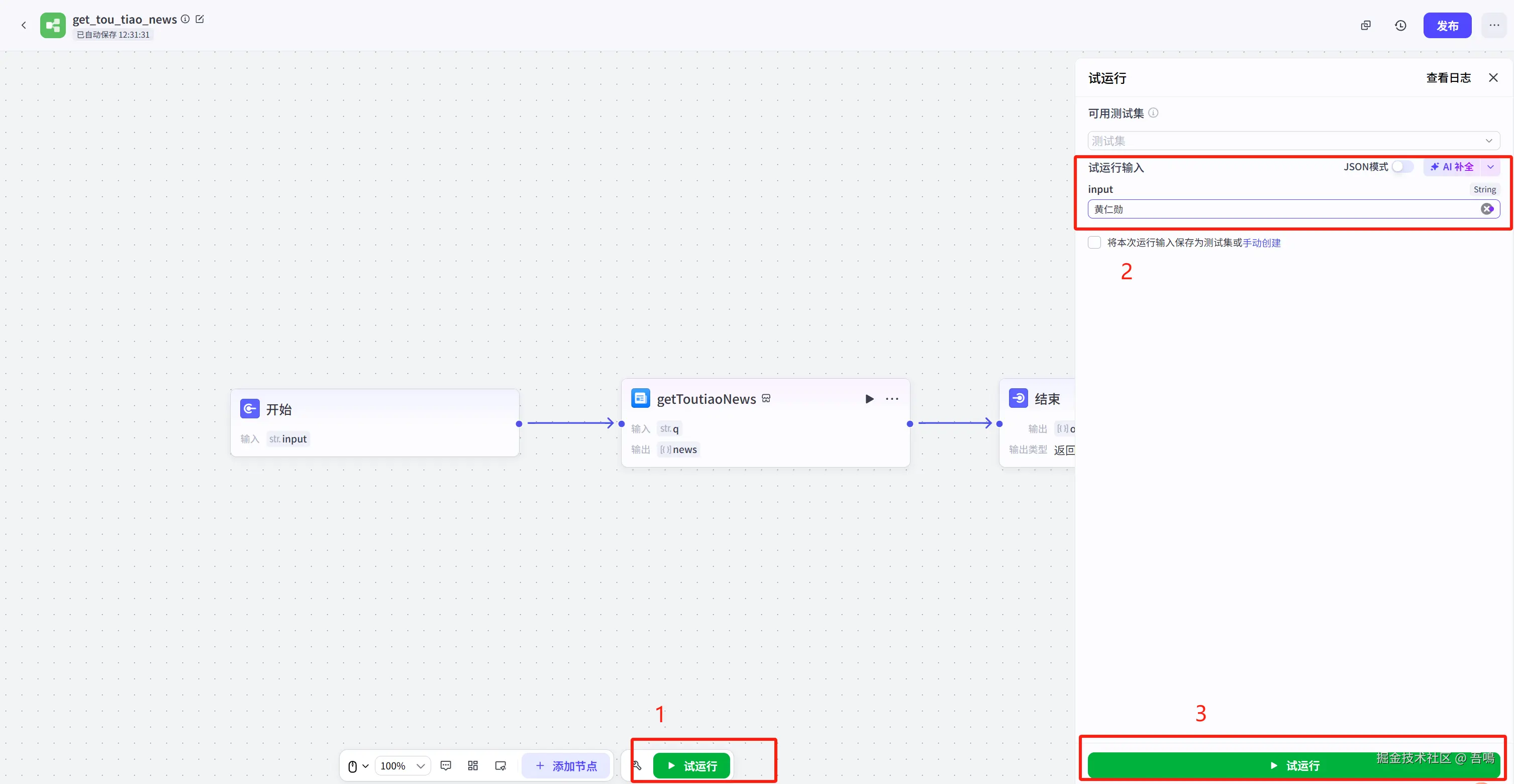Check save run input as test set
This screenshot has height=784, width=1514.
(x=1094, y=243)
